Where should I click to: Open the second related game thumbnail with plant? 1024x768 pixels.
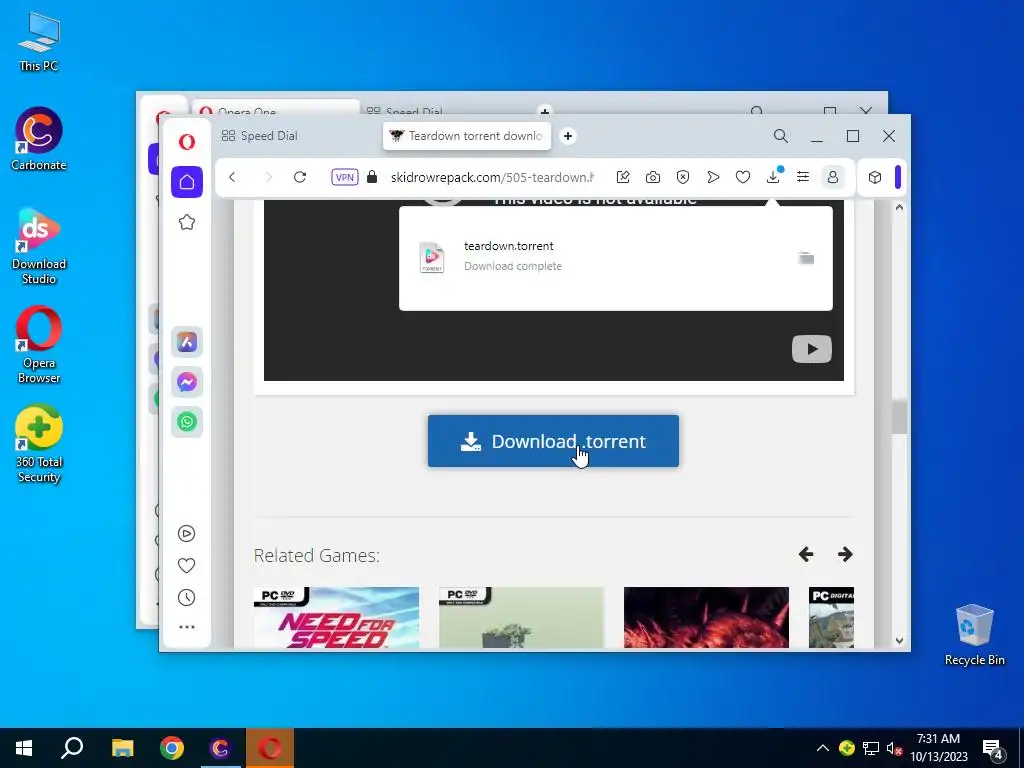521,617
